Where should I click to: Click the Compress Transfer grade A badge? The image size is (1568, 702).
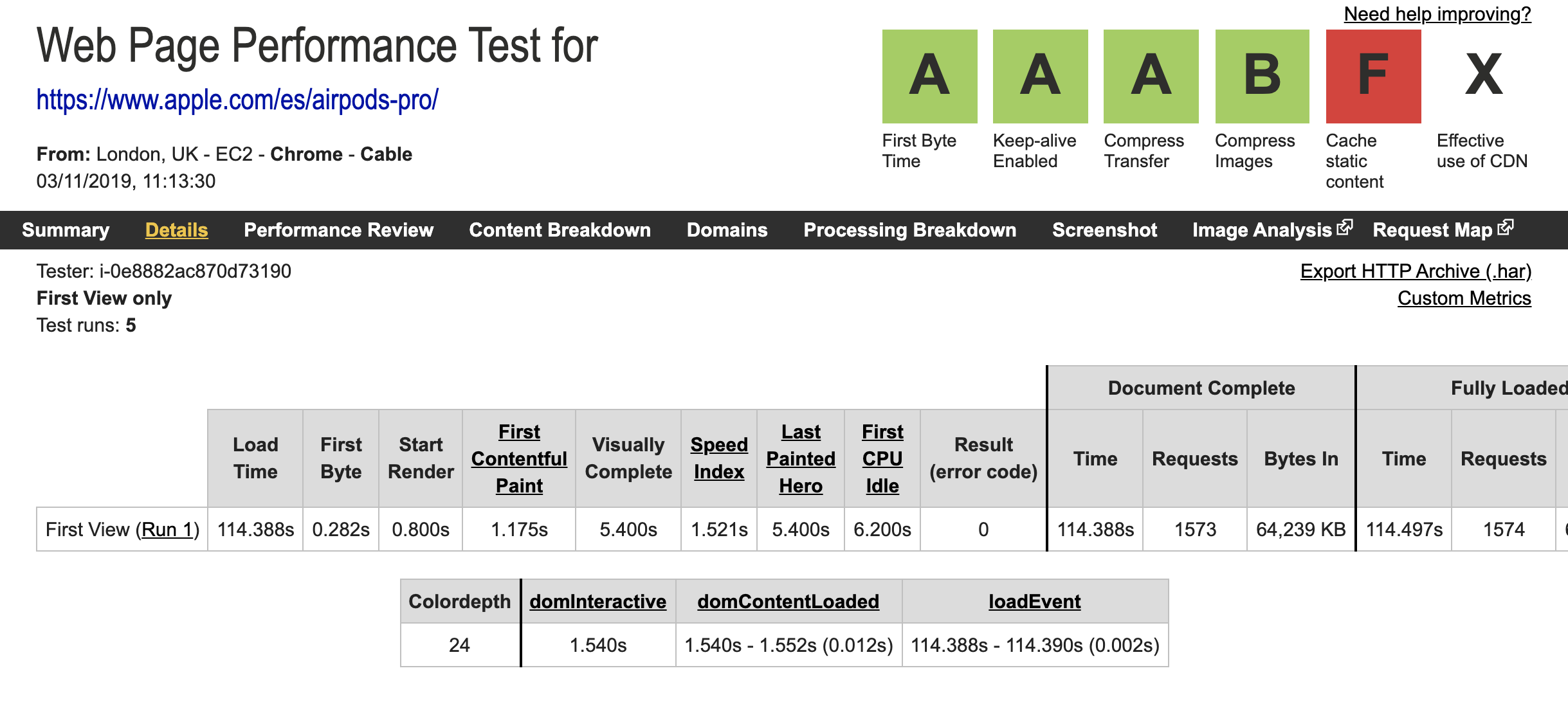tap(1151, 76)
